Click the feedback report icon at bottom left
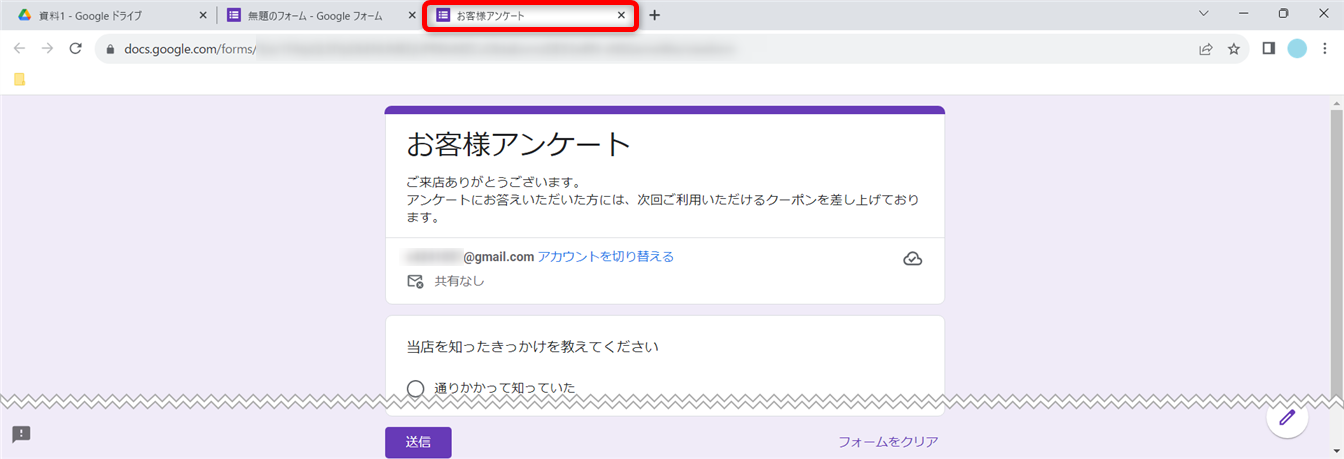Image resolution: width=1344 pixels, height=459 pixels. click(x=21, y=434)
